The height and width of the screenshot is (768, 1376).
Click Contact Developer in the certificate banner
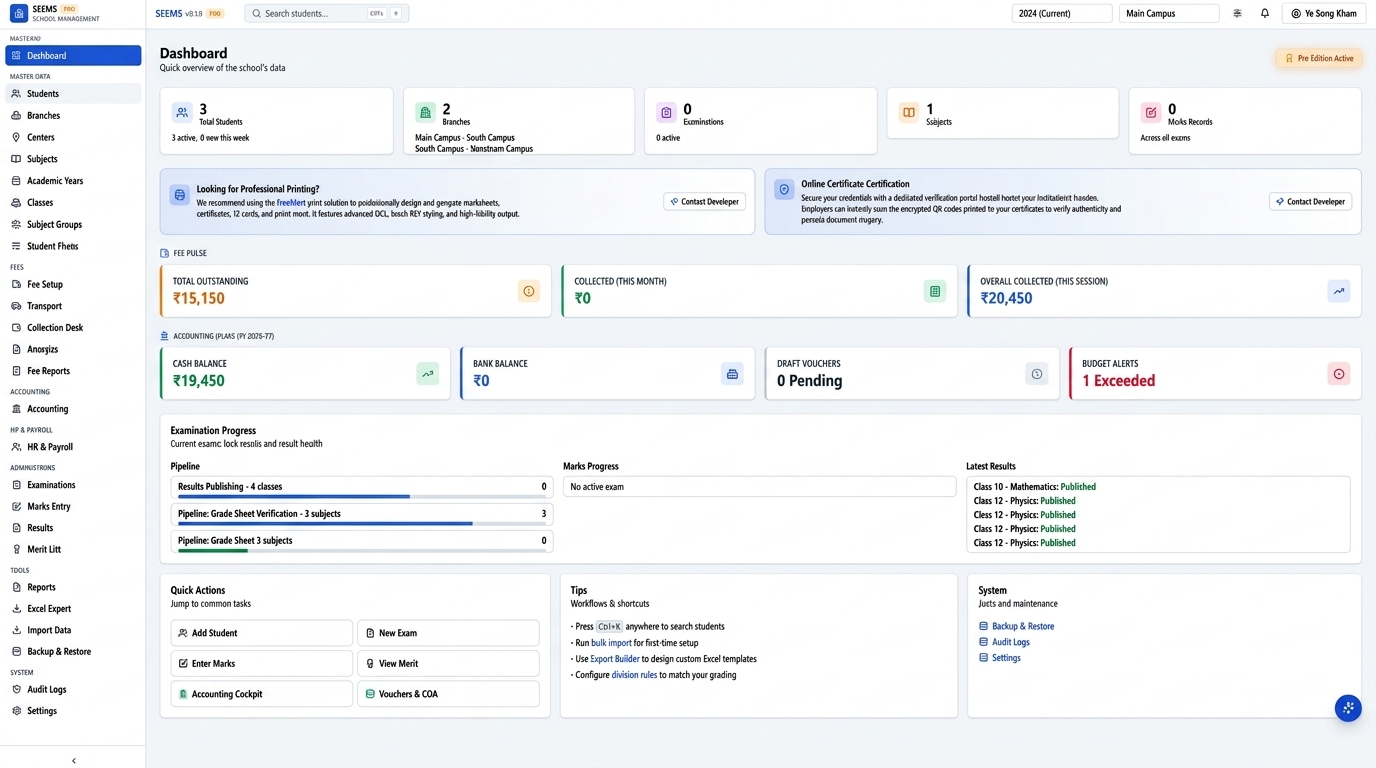point(1310,201)
